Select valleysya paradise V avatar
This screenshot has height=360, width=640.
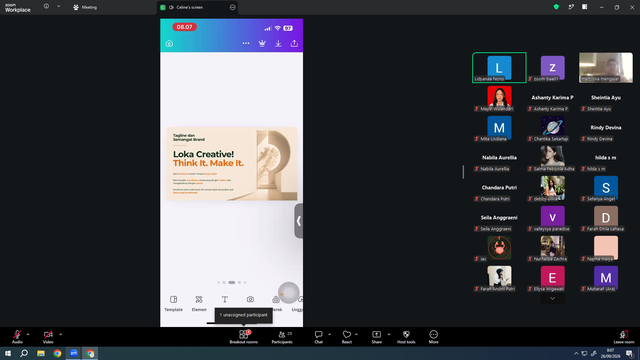click(x=553, y=217)
